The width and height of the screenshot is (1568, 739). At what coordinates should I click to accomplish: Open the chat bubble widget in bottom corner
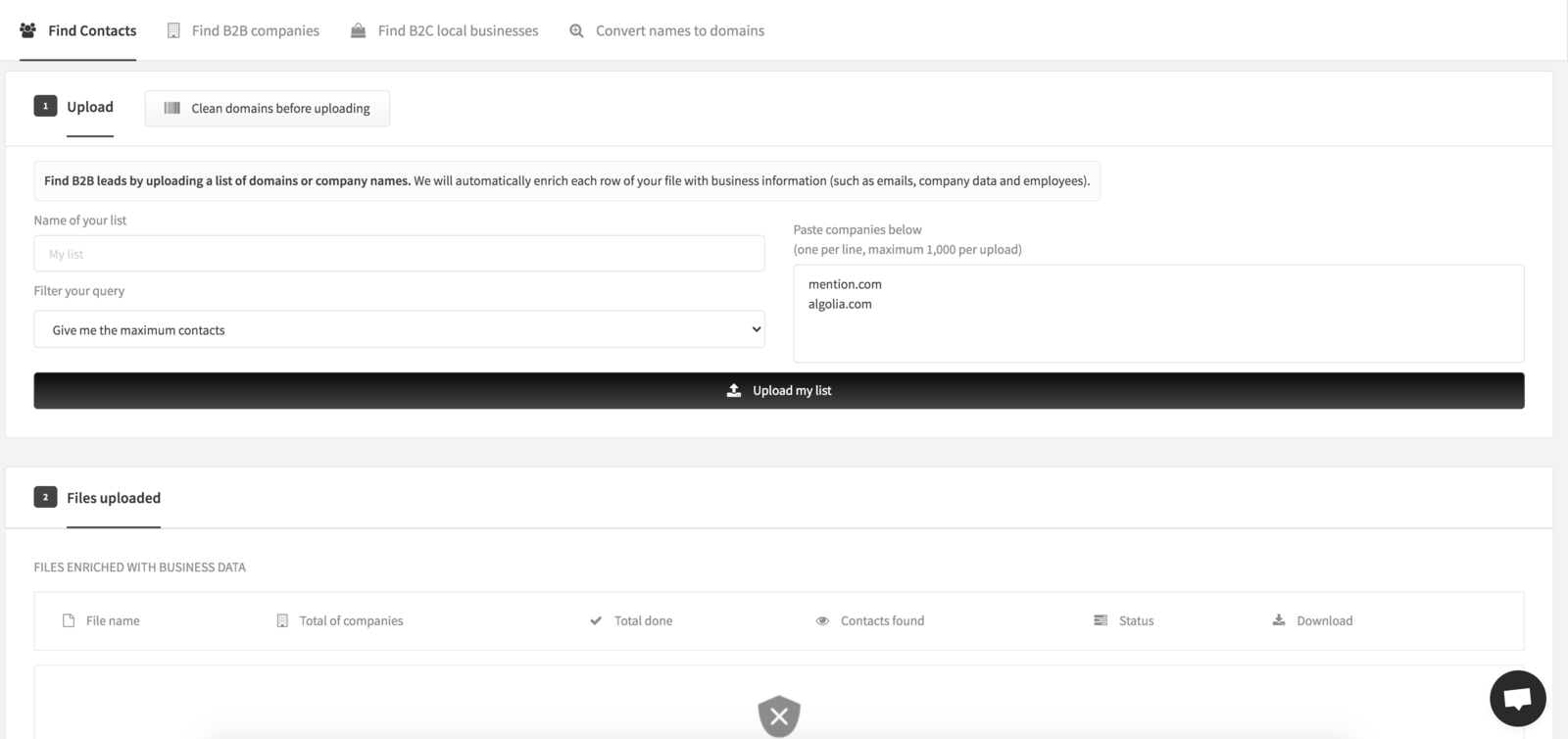pos(1518,699)
